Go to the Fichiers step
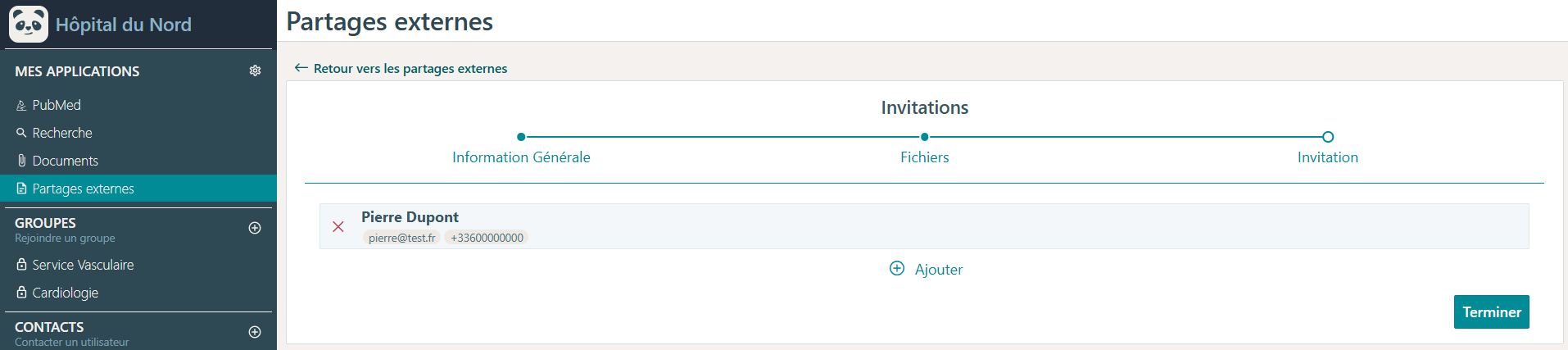The width and height of the screenshot is (1568, 350). tap(924, 157)
